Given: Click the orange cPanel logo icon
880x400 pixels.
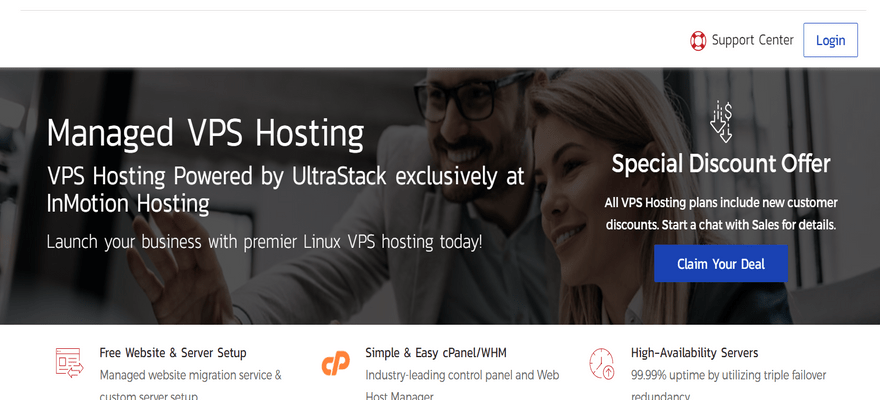Looking at the screenshot, I should pos(336,363).
